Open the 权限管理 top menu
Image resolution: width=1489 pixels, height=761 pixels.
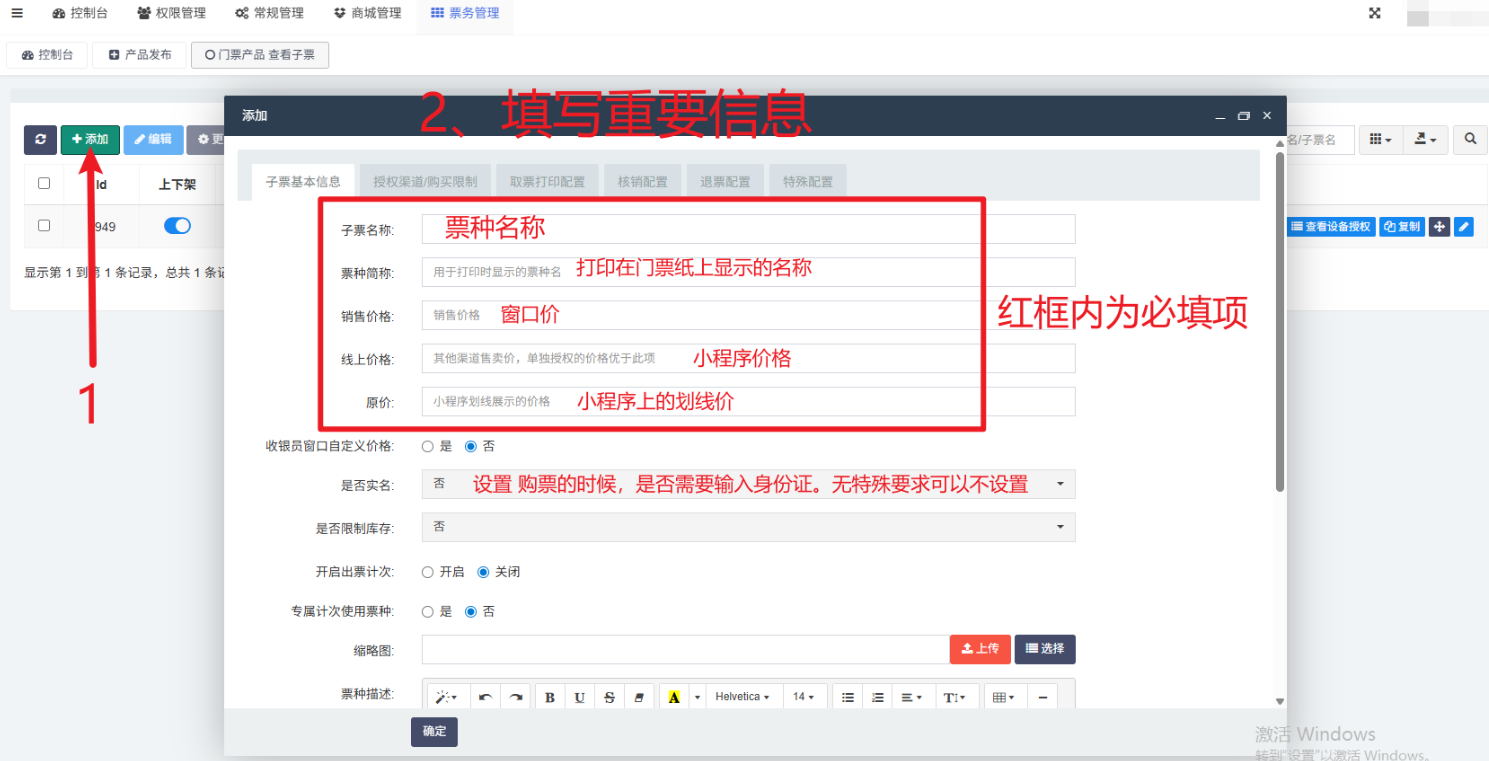click(171, 13)
